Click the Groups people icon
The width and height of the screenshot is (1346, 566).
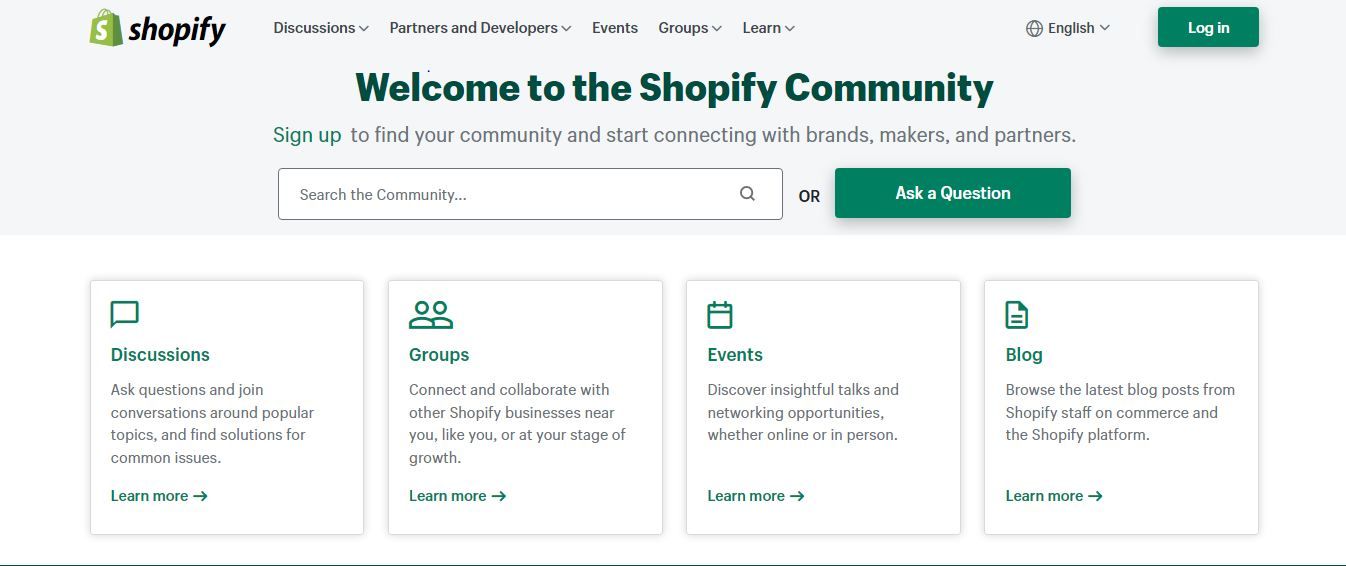[431, 315]
